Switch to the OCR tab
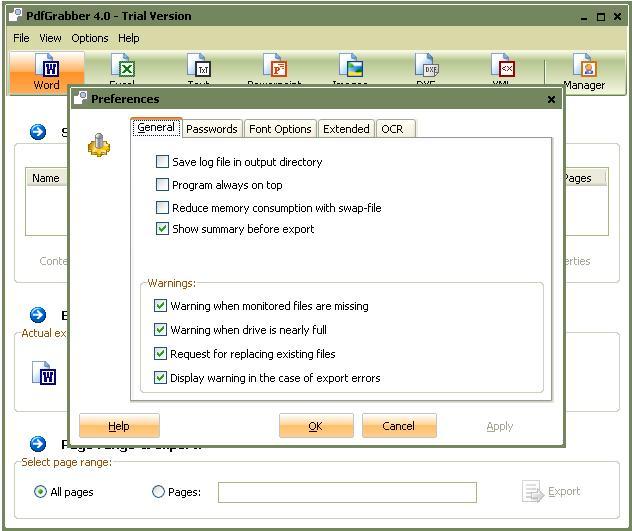632x531 pixels. coord(395,129)
